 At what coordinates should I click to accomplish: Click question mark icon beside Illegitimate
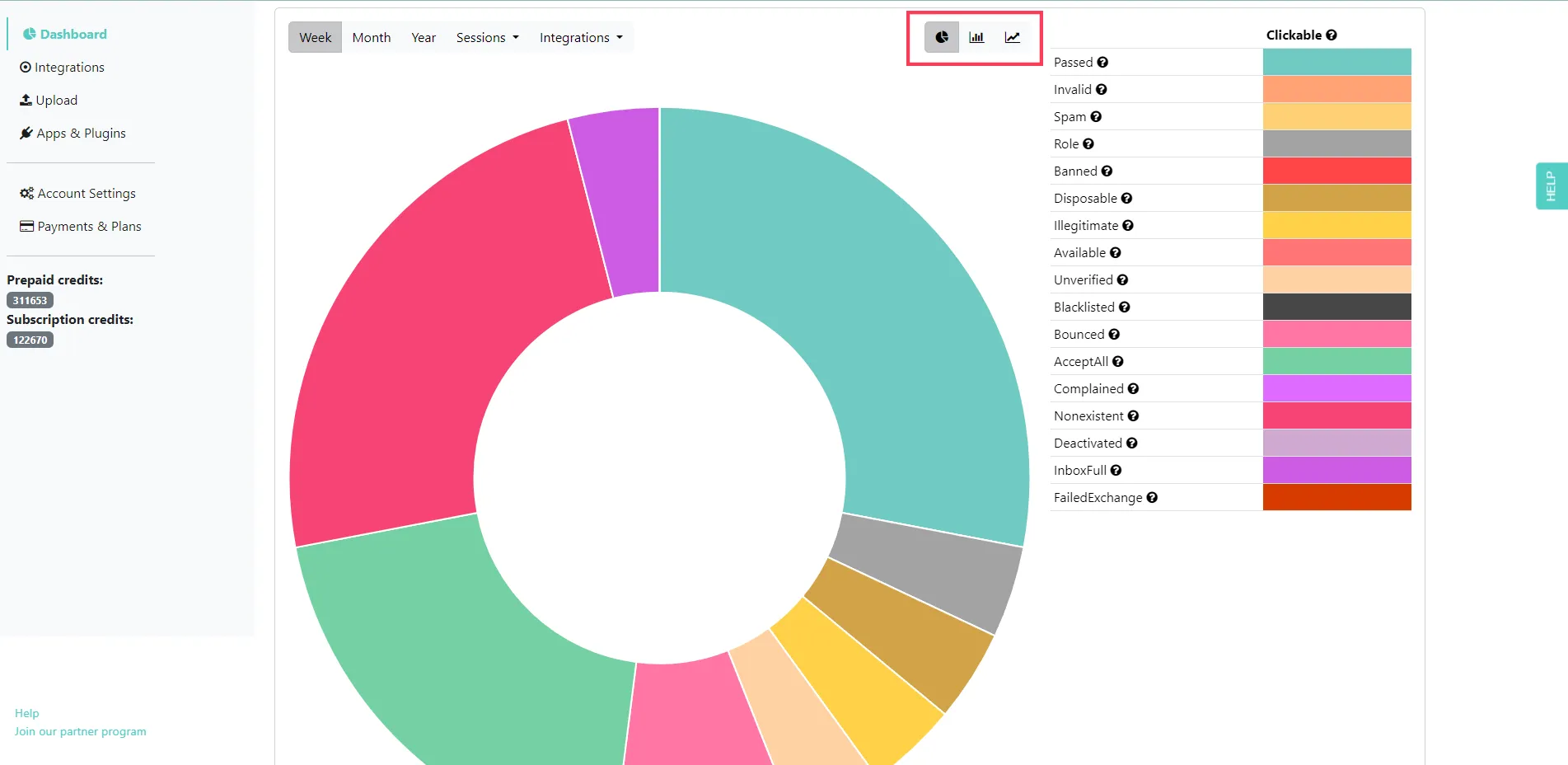click(1128, 225)
